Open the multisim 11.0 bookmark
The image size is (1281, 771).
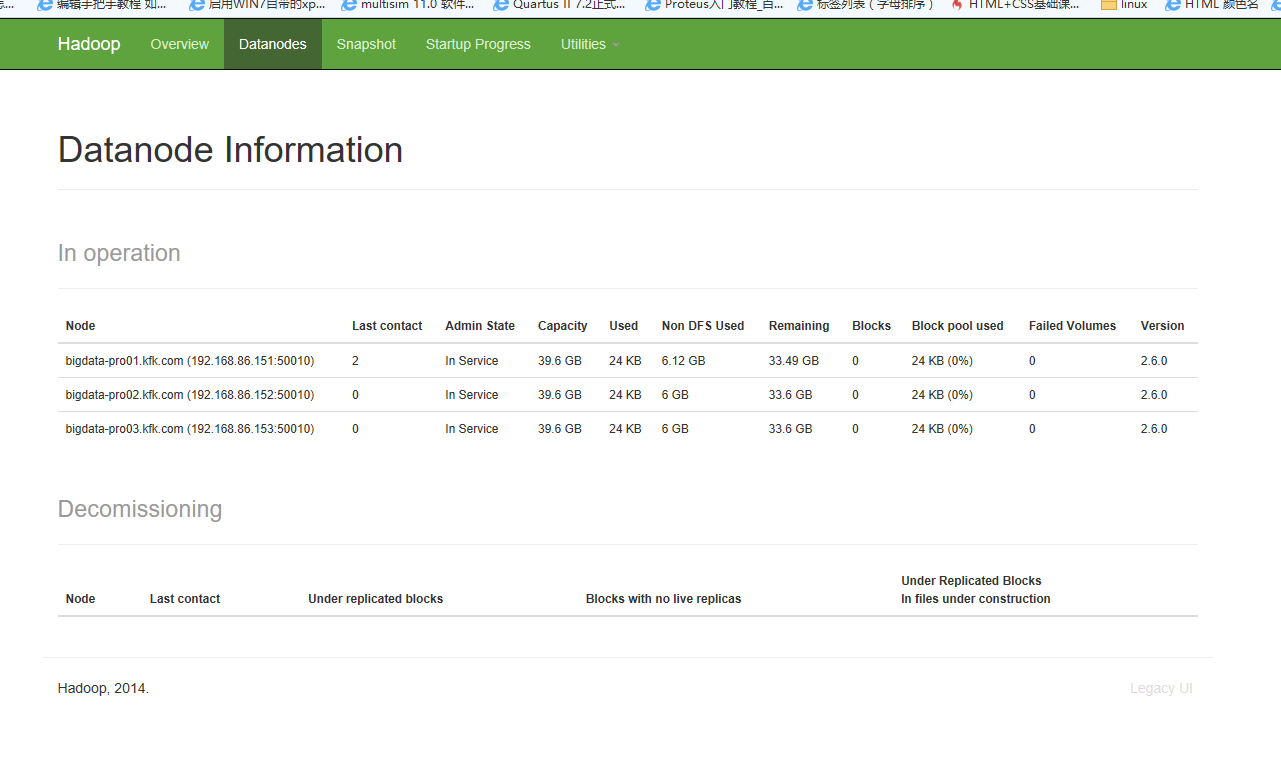click(x=408, y=5)
